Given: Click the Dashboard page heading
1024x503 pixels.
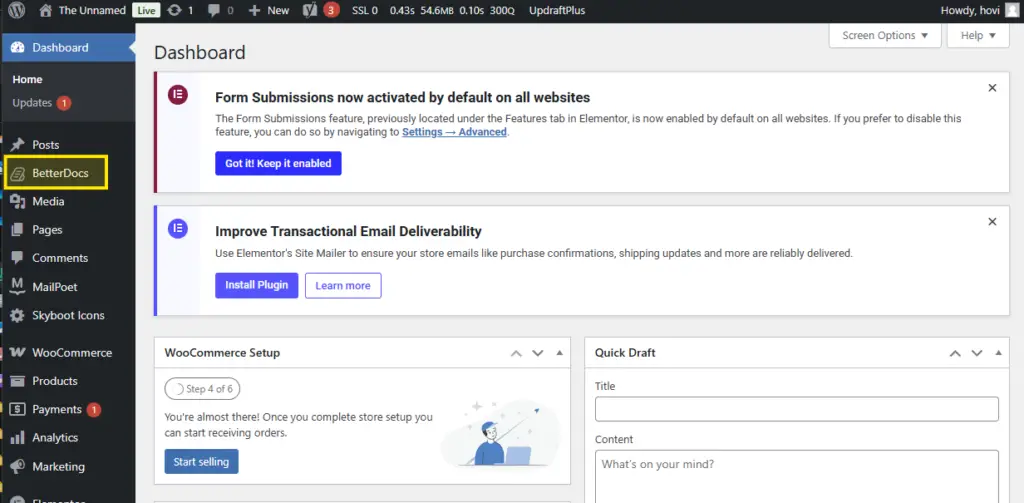Looking at the screenshot, I should [x=200, y=52].
